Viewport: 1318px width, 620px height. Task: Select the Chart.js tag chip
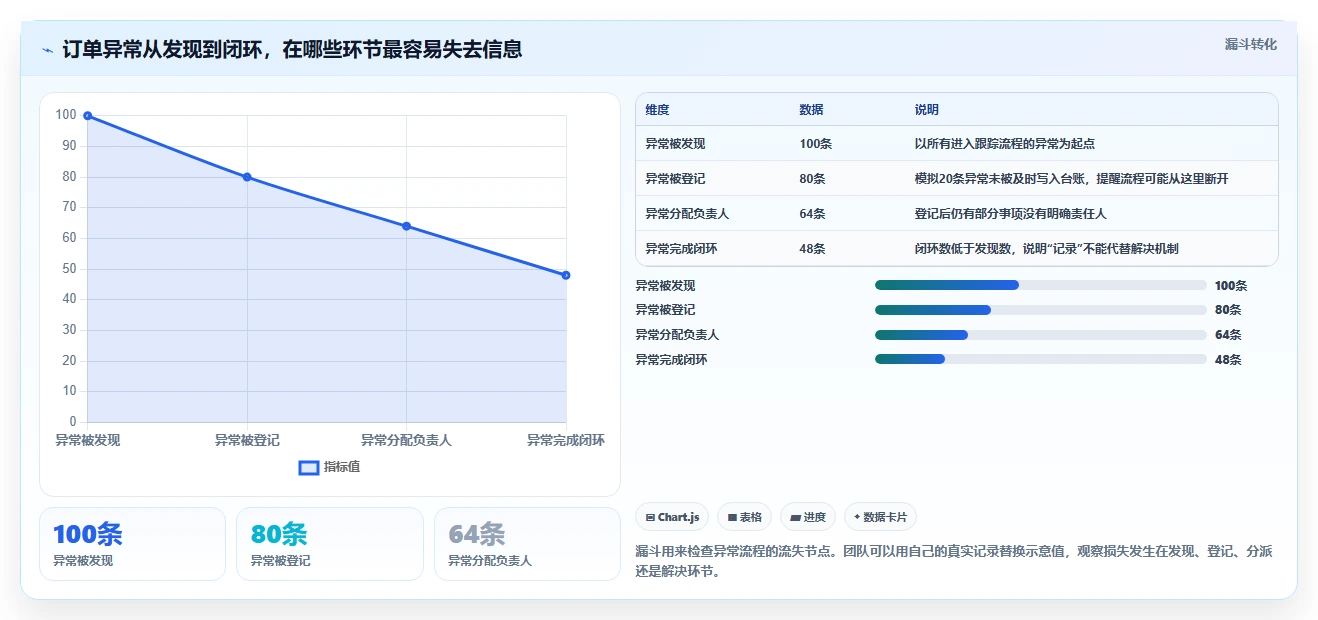(x=672, y=517)
